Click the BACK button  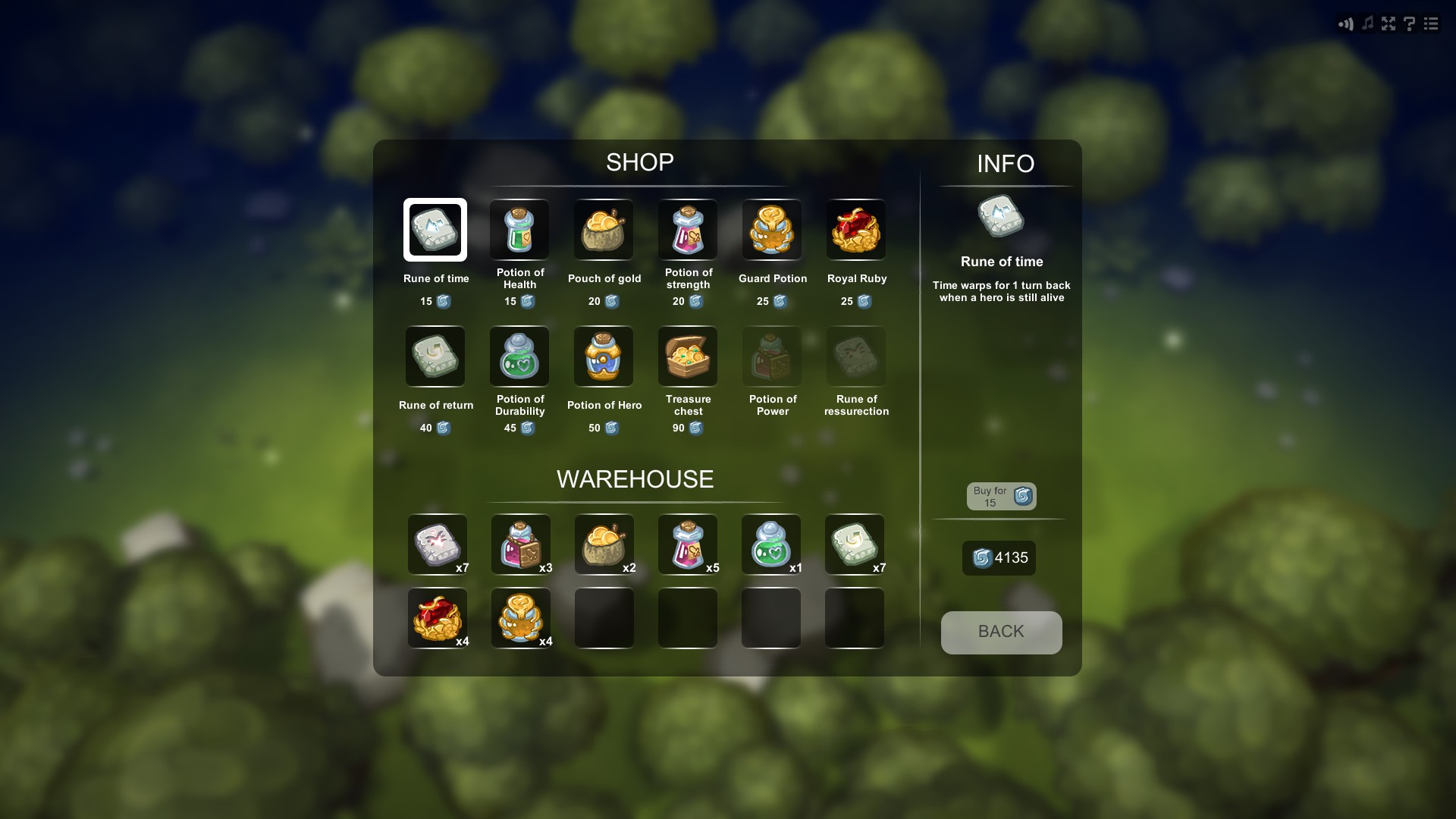pos(1001,632)
